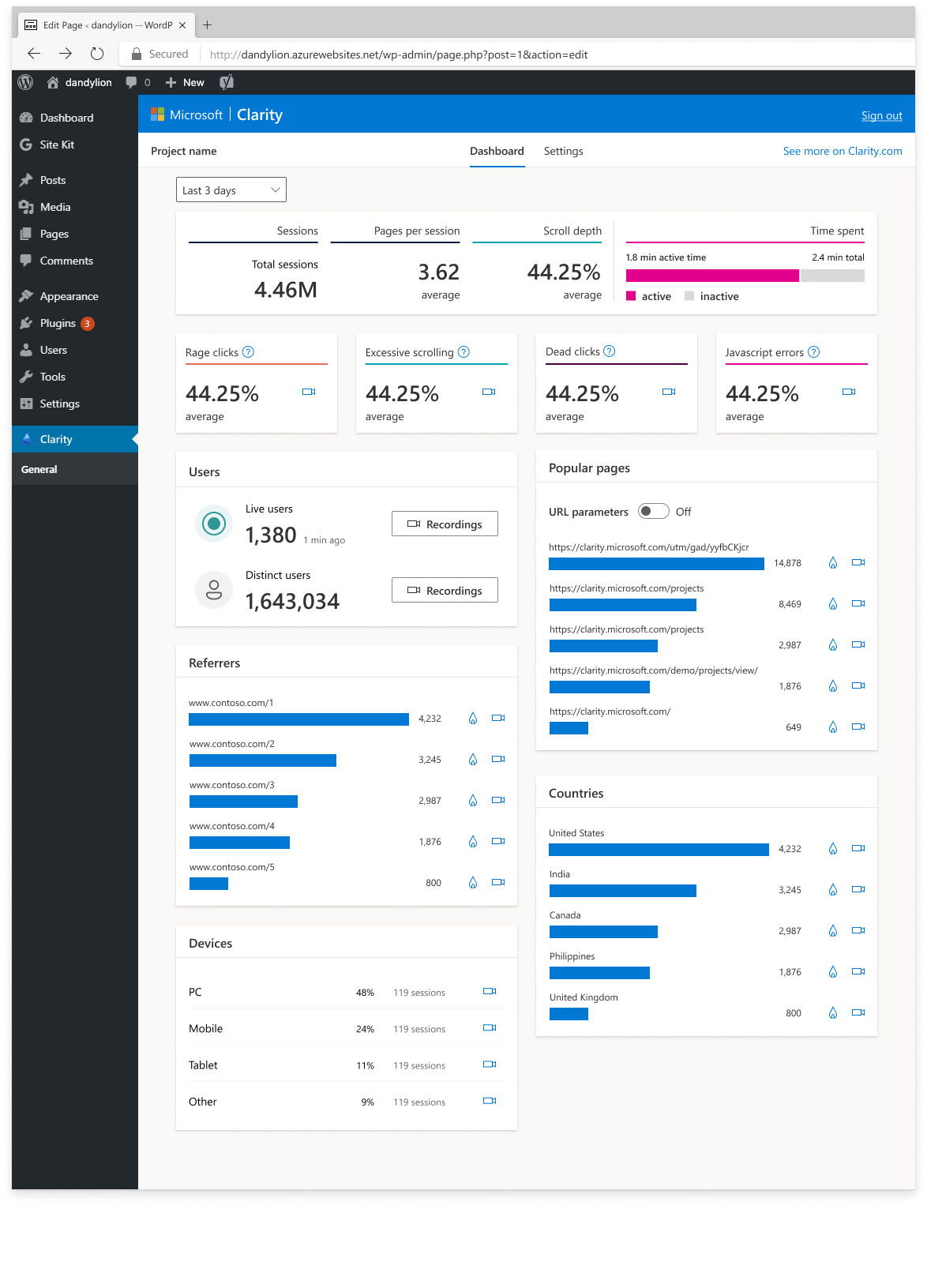Watch recordings for www.contoso.com/4 referrer
The width and height of the screenshot is (927, 1288).
point(498,842)
